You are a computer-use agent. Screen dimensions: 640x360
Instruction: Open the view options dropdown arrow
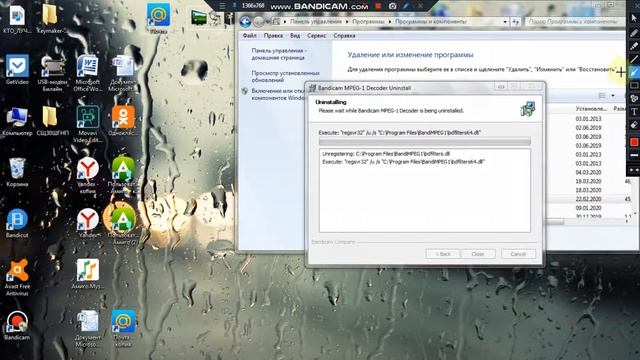point(613,96)
